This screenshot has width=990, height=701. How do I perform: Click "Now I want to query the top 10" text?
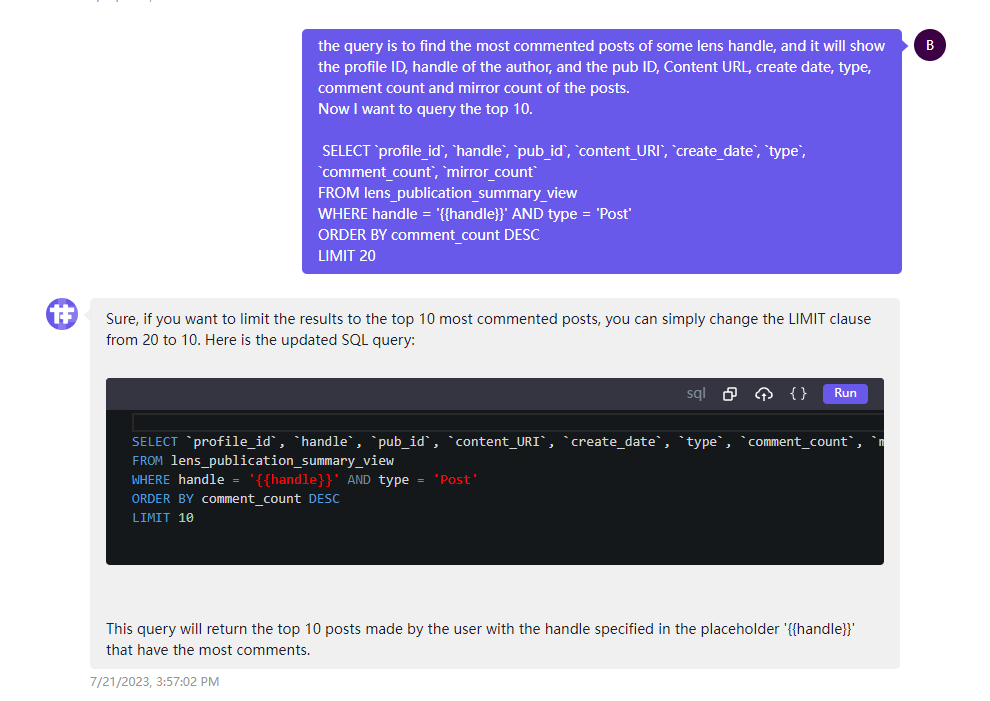(425, 109)
